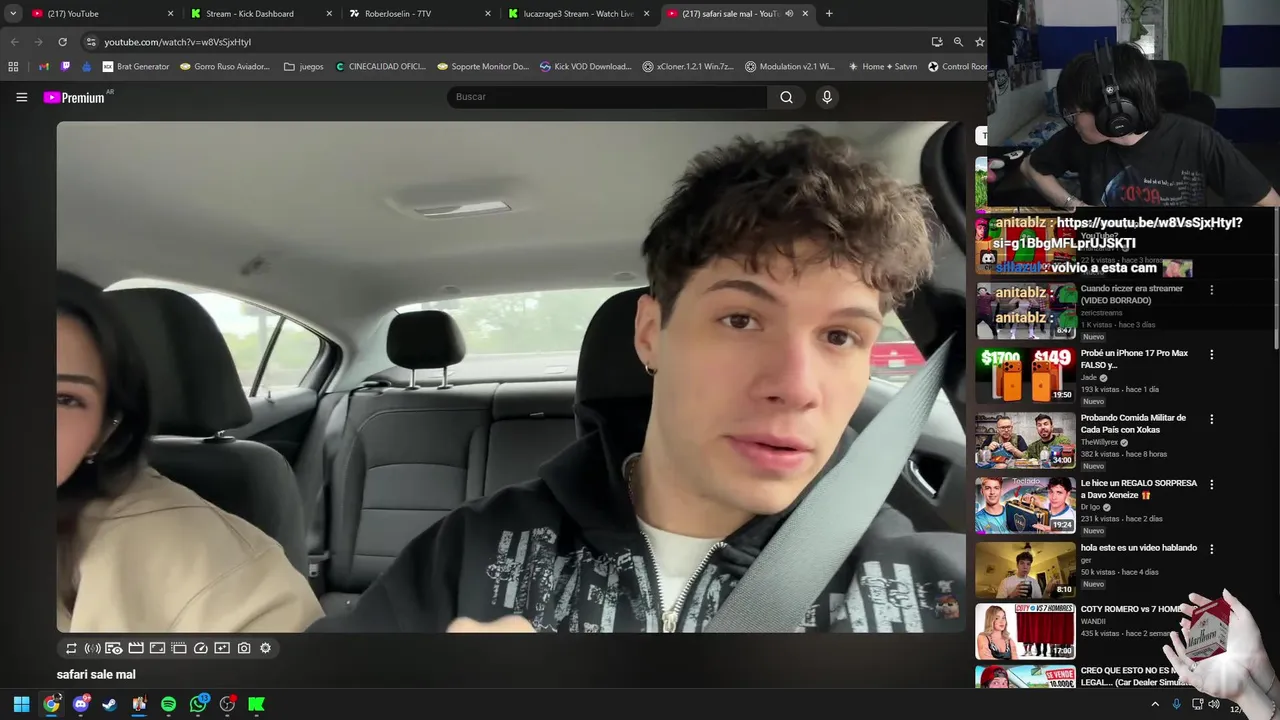Click the video filters sparkle icon
The image size is (1280, 720).
coord(222,648)
